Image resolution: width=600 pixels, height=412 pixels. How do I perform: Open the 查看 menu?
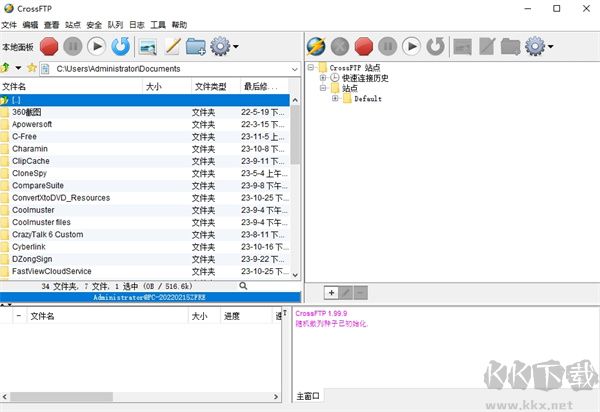52,25
